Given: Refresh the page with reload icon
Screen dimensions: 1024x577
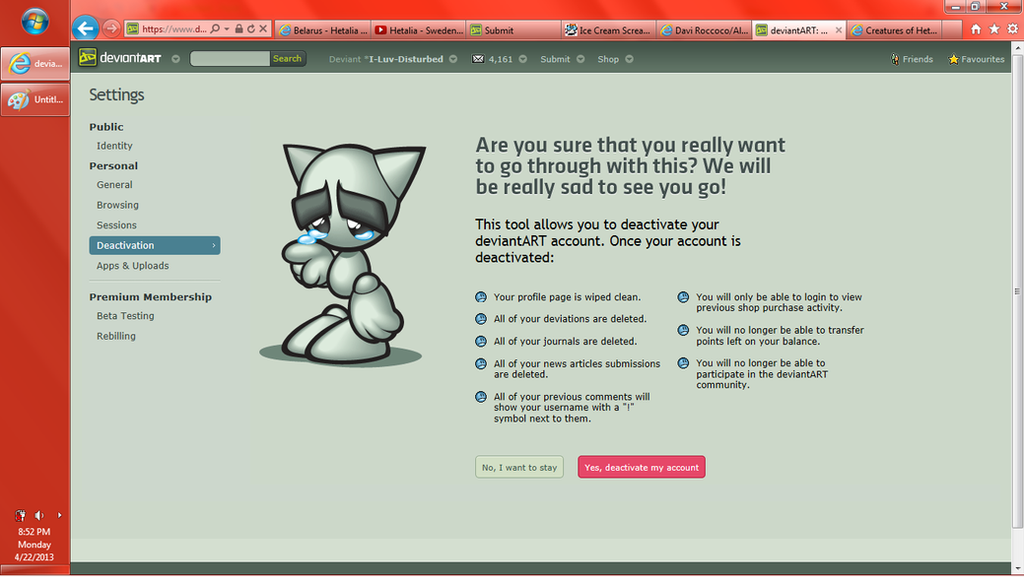Looking at the screenshot, I should pyautogui.click(x=251, y=29).
